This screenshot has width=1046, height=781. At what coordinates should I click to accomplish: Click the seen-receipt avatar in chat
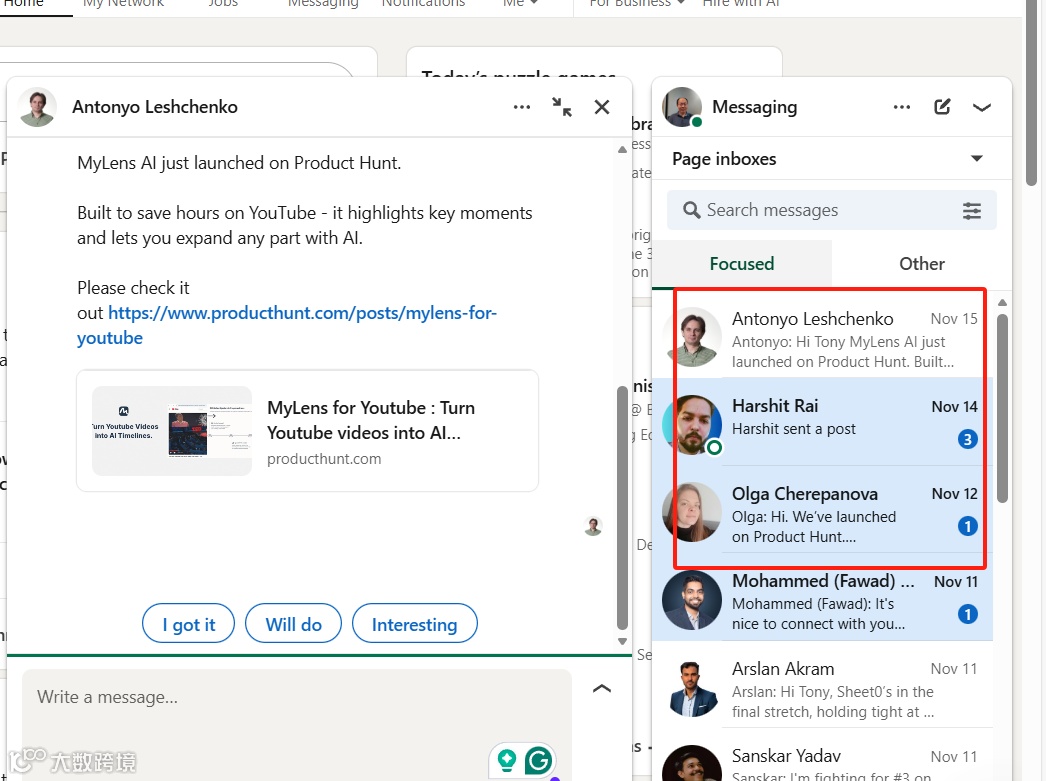click(593, 526)
